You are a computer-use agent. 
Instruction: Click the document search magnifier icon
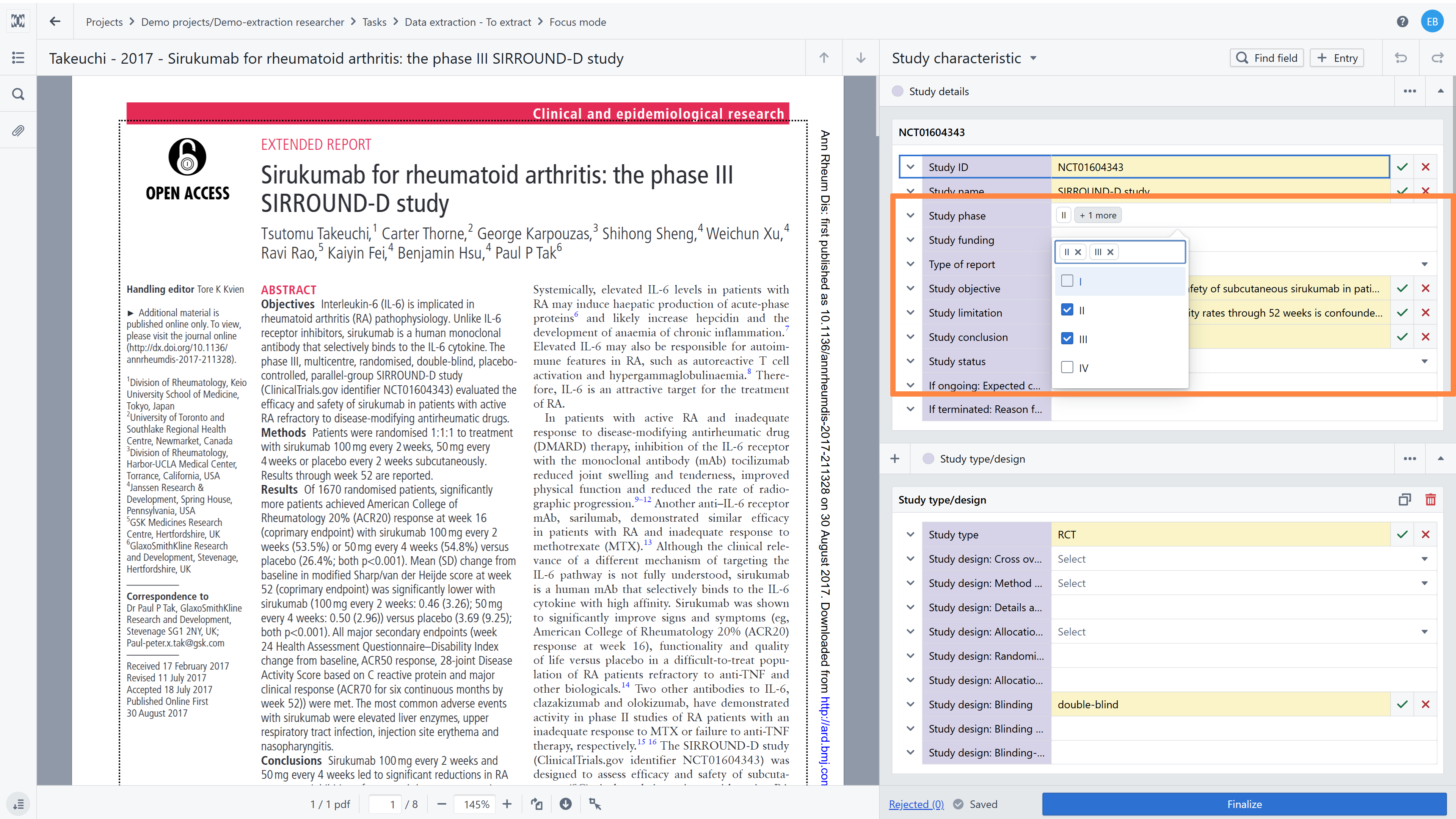pyautogui.click(x=18, y=94)
